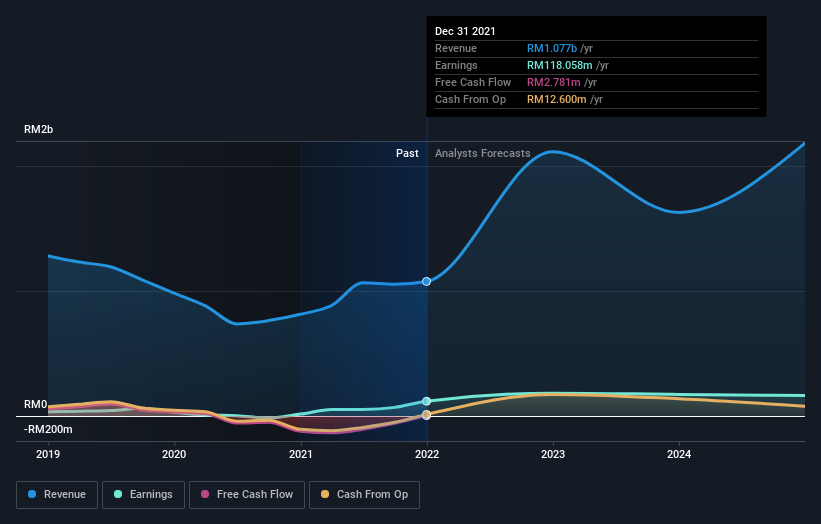The image size is (821, 524).
Task: Click the 2023 x-axis label
Action: pos(553,454)
